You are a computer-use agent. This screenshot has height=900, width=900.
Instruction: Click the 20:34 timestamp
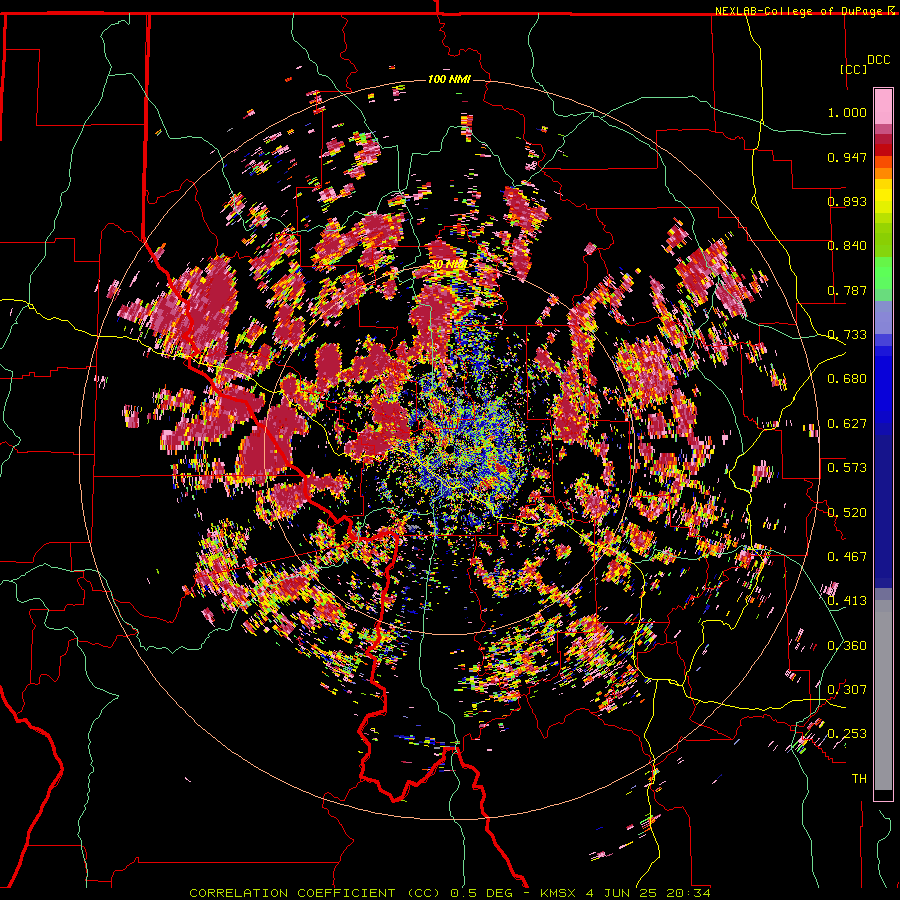point(688,893)
